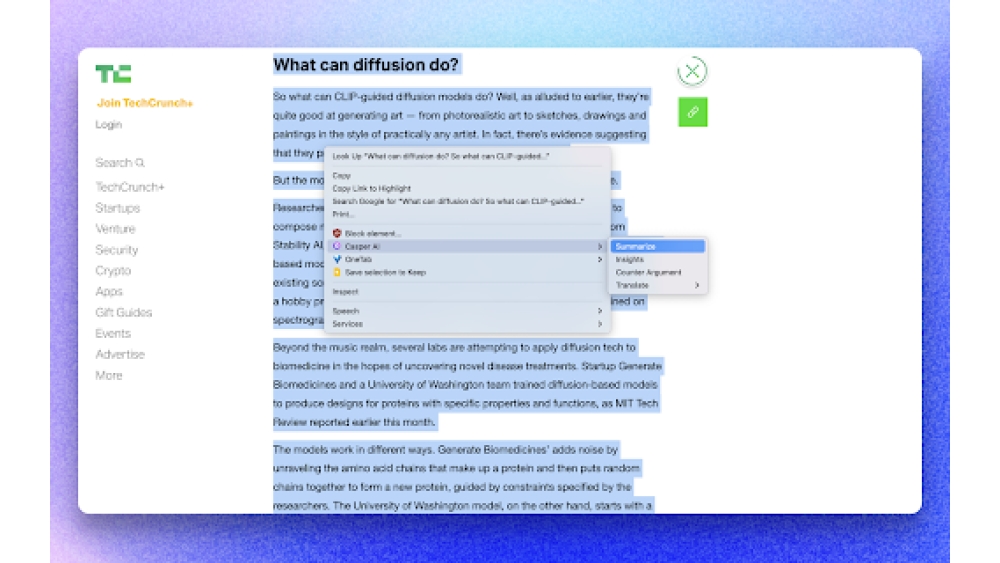Expand the Services submenu arrow
This screenshot has width=1000, height=563.
click(599, 324)
